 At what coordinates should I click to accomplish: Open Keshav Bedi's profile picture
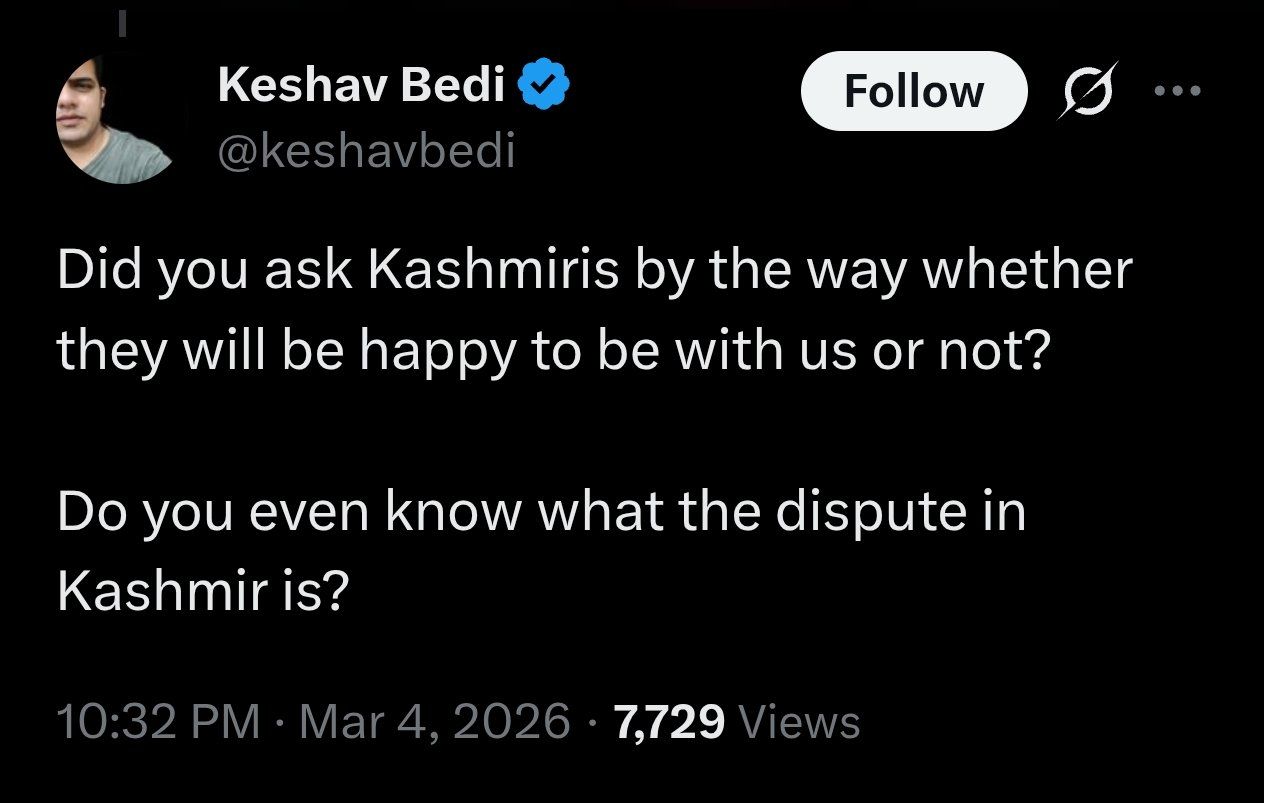pyautogui.click(x=119, y=118)
